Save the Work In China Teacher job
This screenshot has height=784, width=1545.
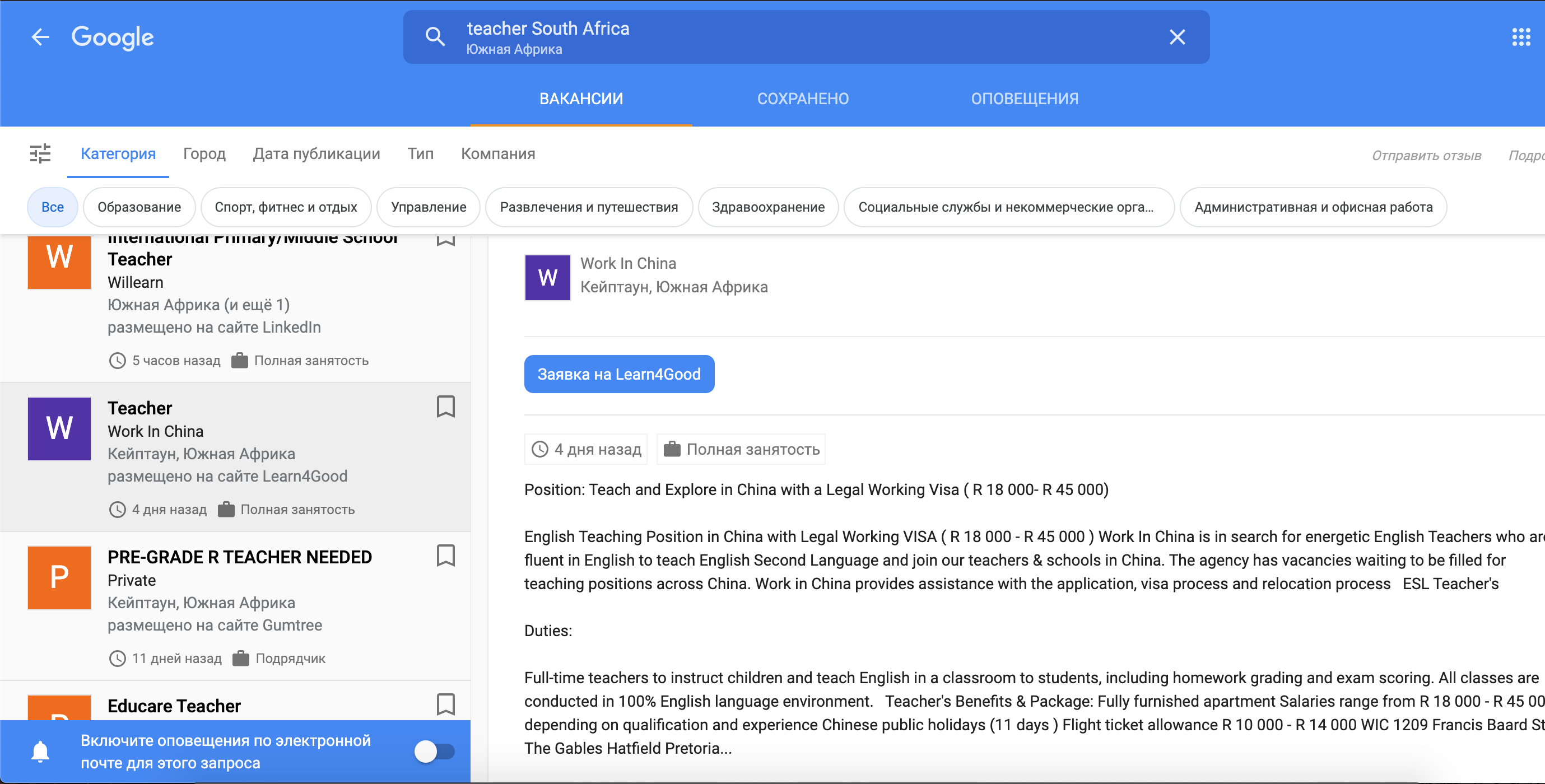tap(445, 407)
